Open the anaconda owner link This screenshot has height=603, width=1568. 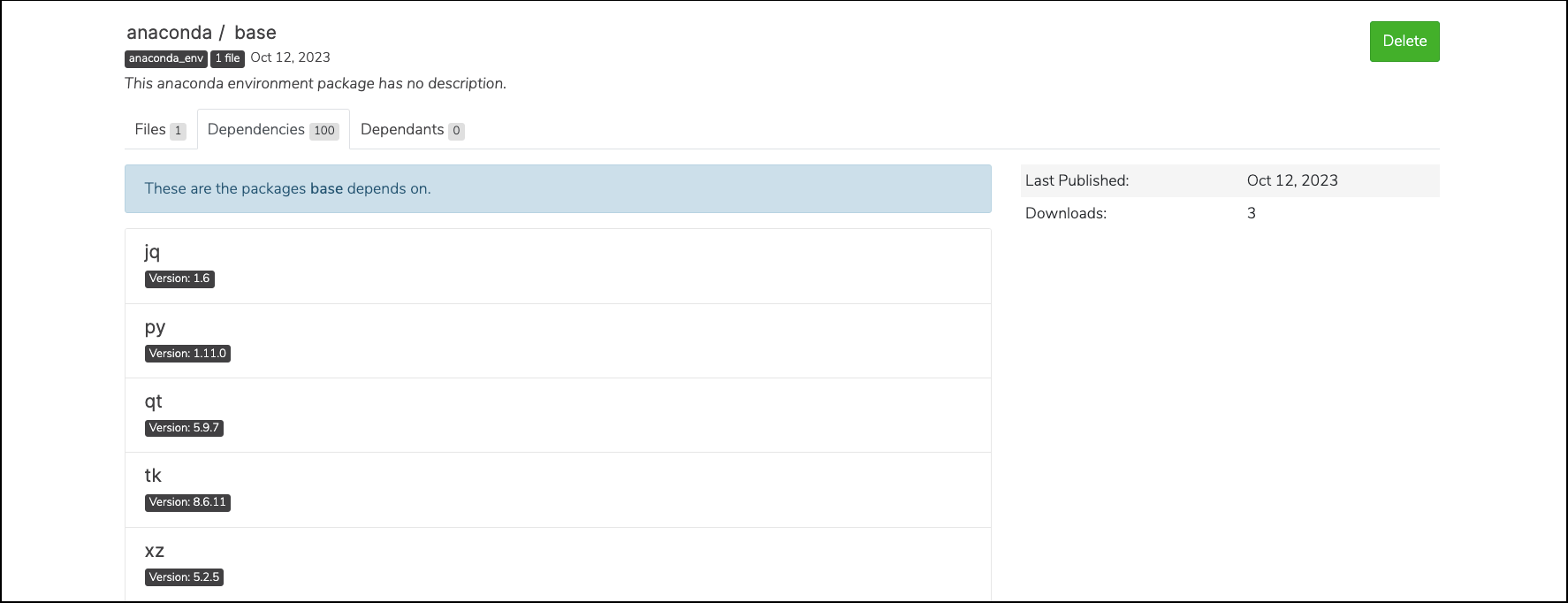(169, 33)
